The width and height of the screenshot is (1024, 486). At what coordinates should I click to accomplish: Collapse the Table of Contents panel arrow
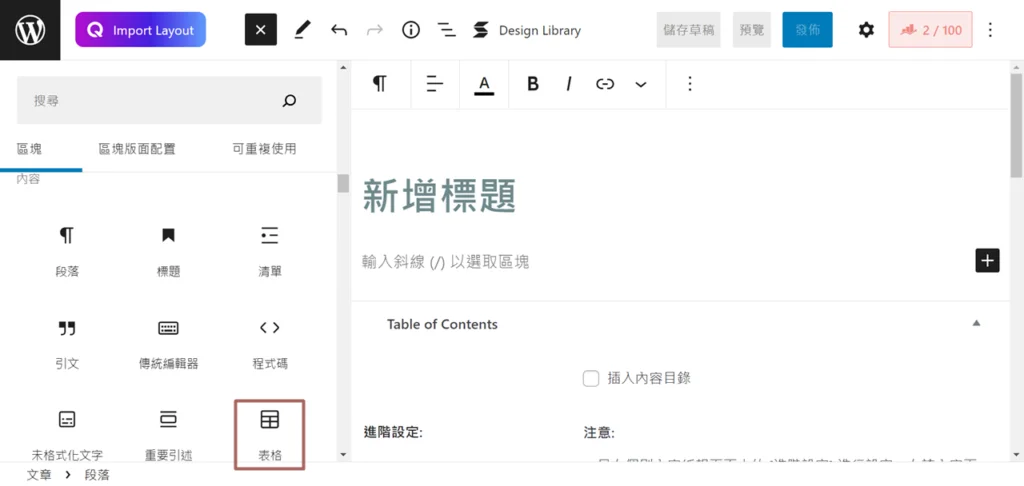pyautogui.click(x=976, y=323)
